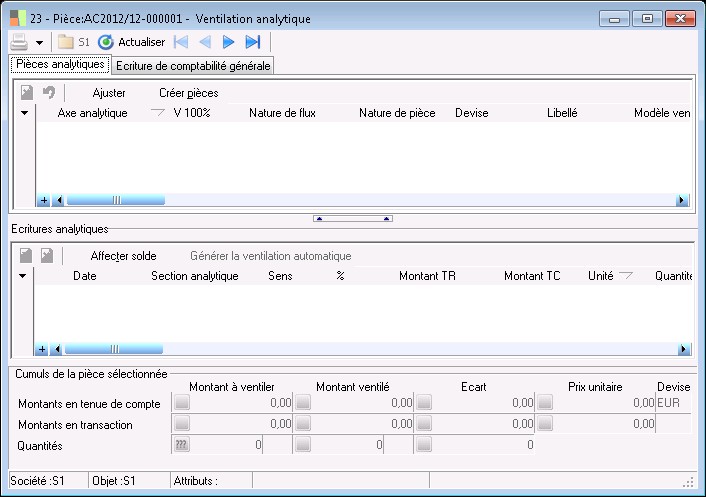The image size is (706, 497).
Task: Go to the next record
Action: 229,42
